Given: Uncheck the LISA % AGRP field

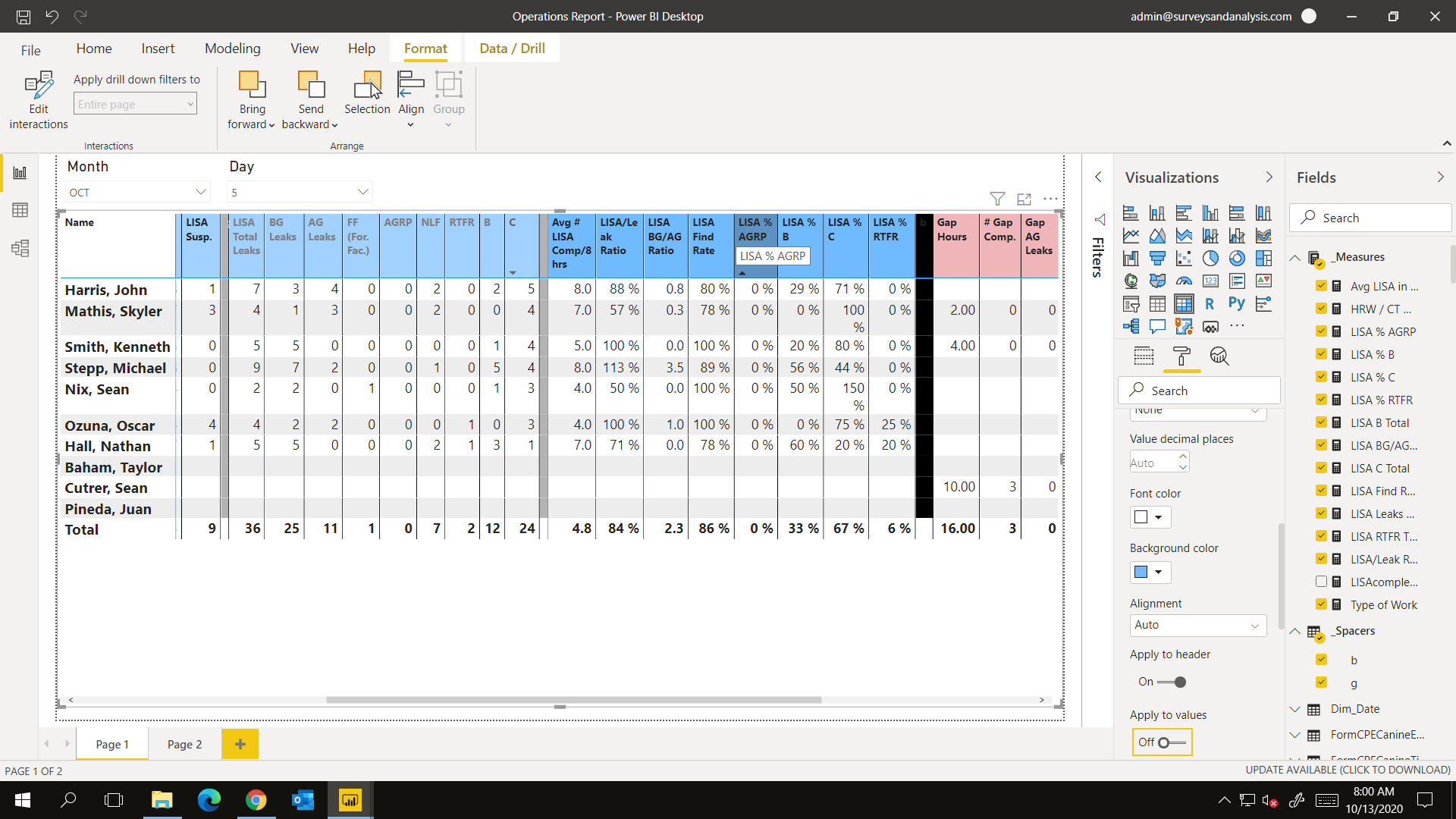Looking at the screenshot, I should [1321, 331].
